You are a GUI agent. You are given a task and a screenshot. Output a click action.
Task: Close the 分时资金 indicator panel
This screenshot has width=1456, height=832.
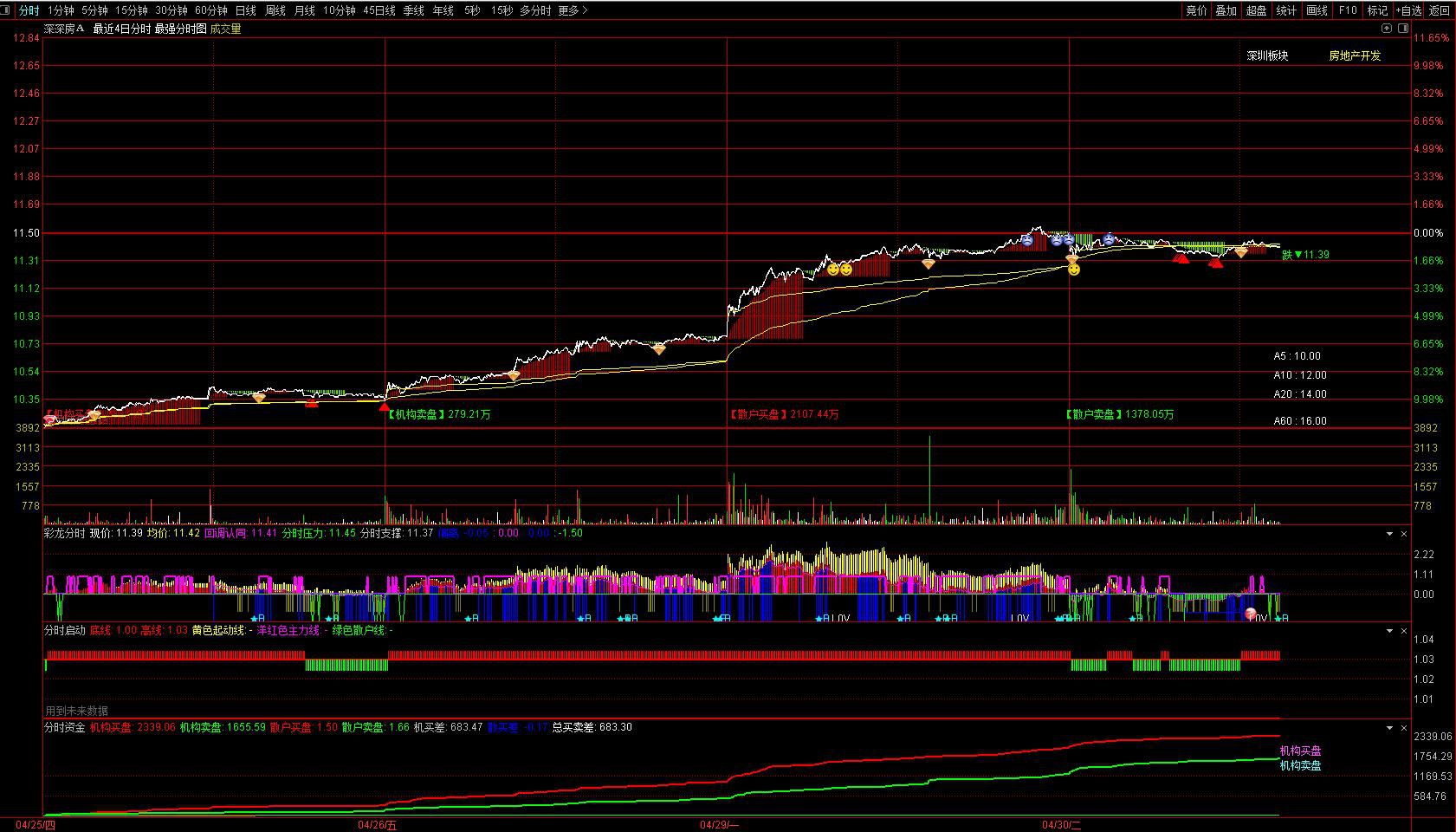coord(1404,728)
